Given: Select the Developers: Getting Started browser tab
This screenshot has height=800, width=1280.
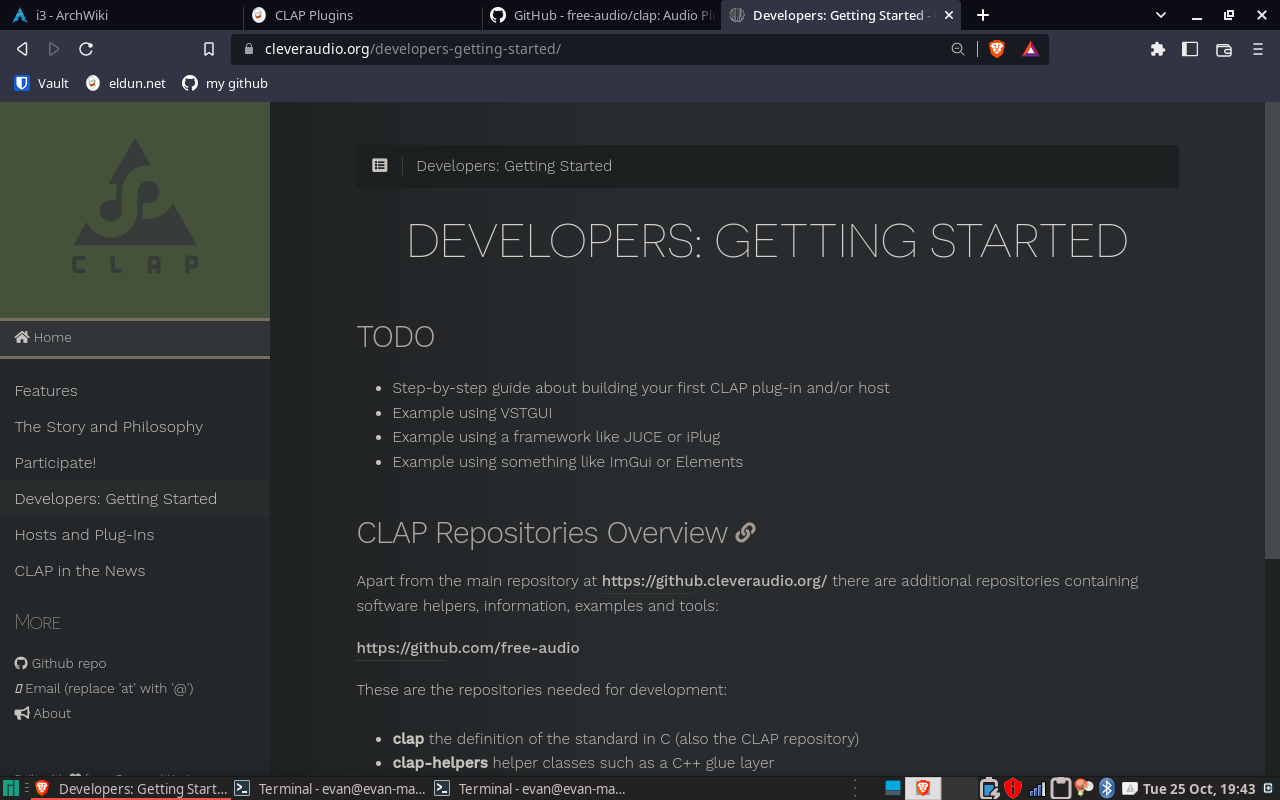Looking at the screenshot, I should [840, 15].
